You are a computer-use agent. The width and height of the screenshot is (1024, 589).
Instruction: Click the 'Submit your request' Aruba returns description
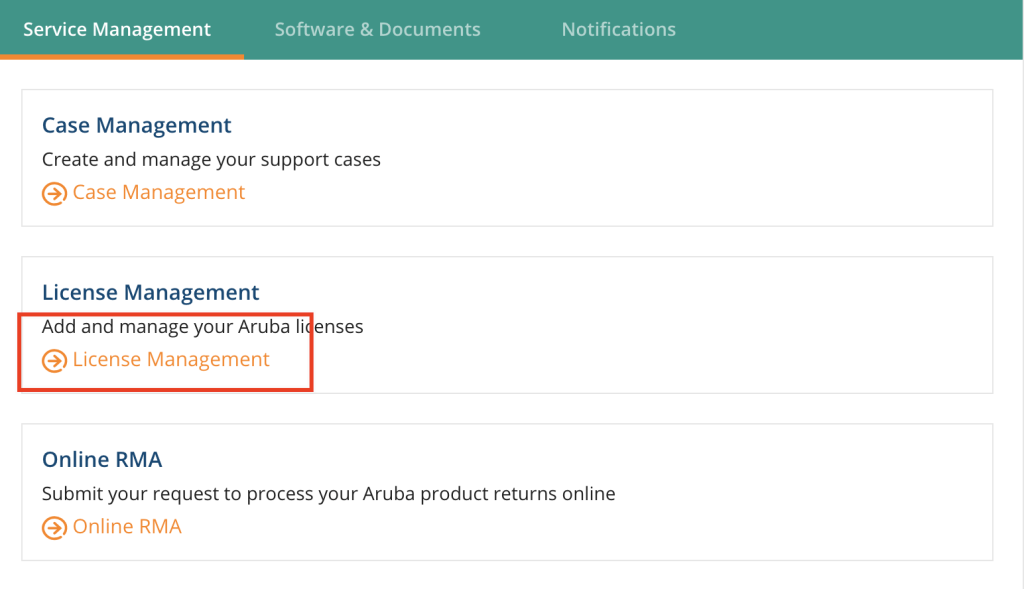328,494
